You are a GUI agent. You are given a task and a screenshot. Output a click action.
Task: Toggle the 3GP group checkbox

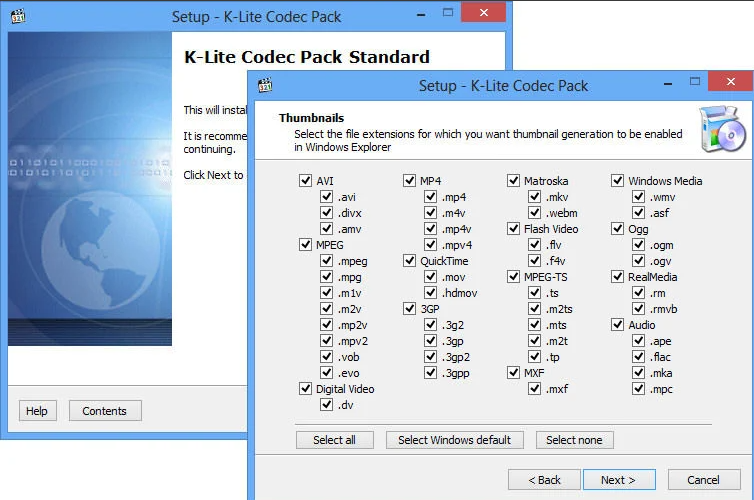409,309
